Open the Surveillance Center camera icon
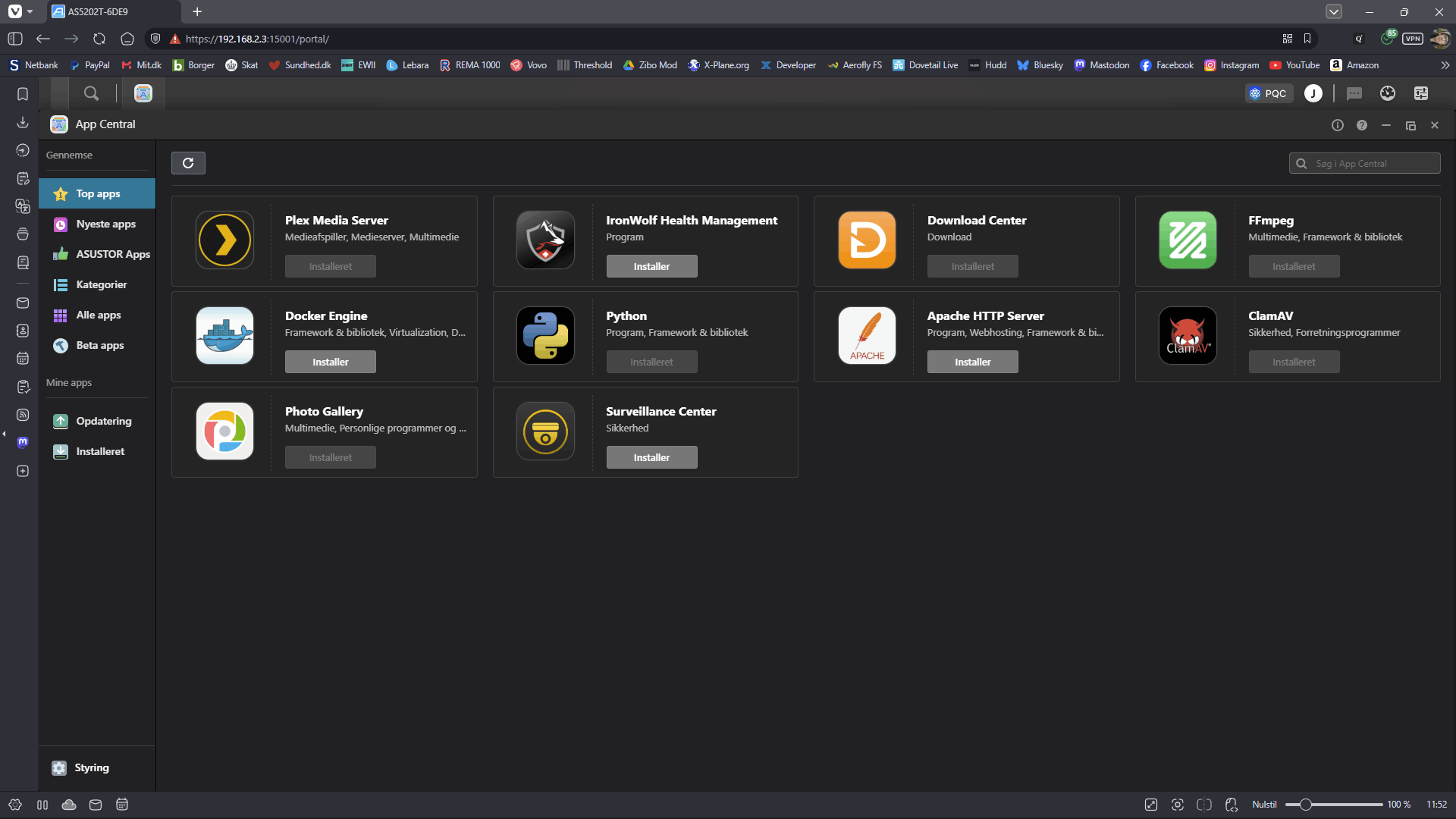This screenshot has width=1456, height=819. [x=545, y=431]
